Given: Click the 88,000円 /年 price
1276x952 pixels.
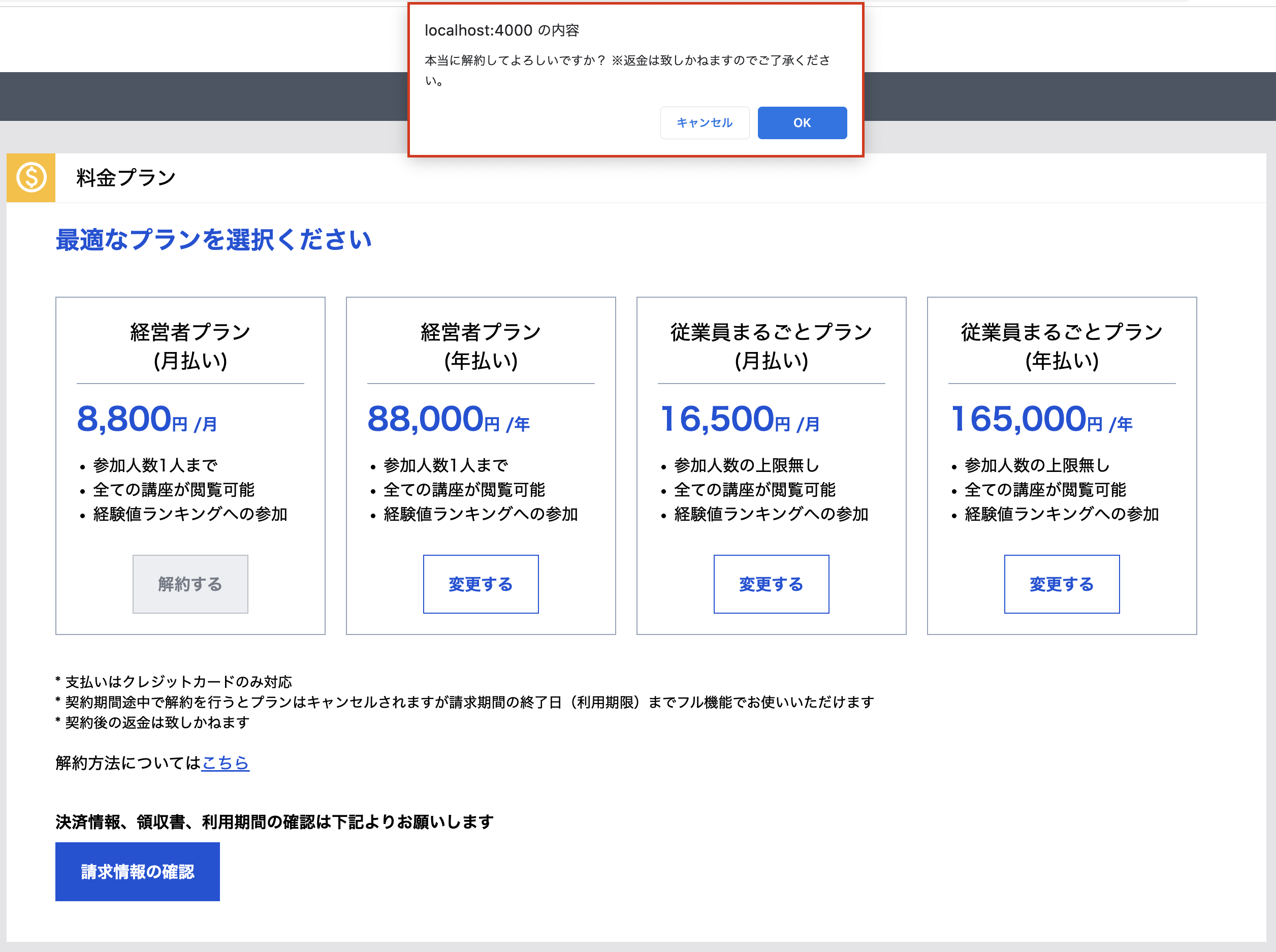Looking at the screenshot, I should 448,419.
